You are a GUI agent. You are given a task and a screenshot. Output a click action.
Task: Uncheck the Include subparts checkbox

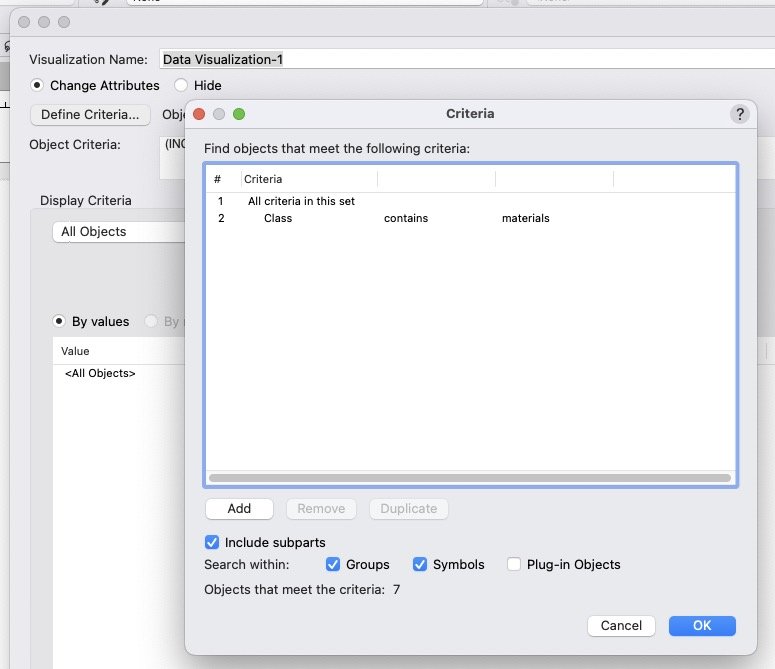pos(212,542)
